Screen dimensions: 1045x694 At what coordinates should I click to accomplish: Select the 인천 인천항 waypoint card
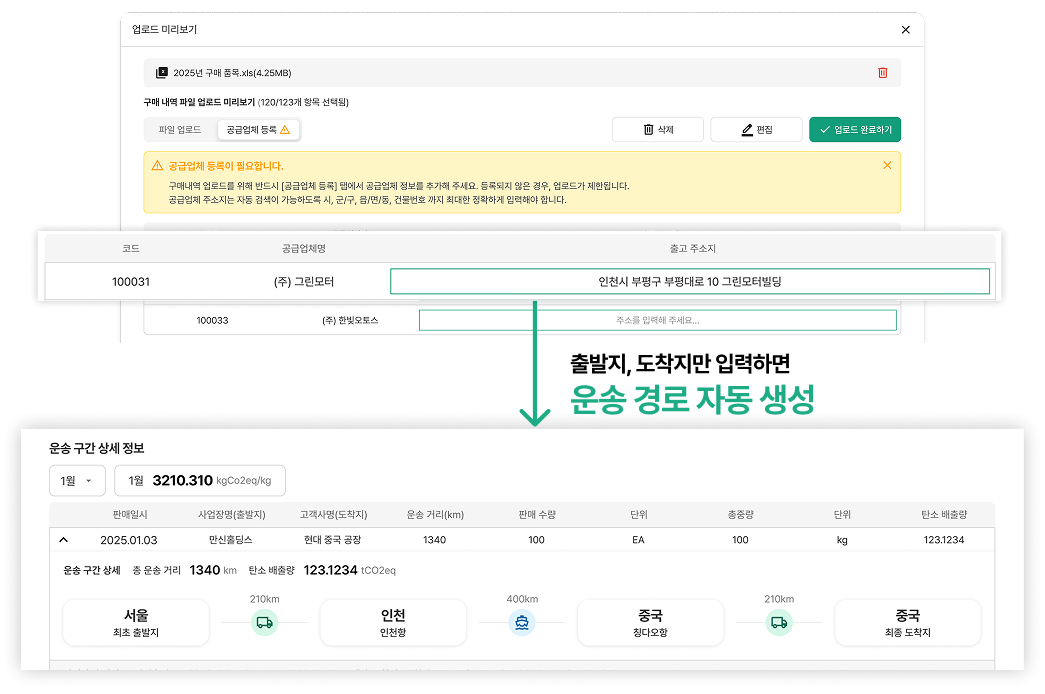[393, 623]
